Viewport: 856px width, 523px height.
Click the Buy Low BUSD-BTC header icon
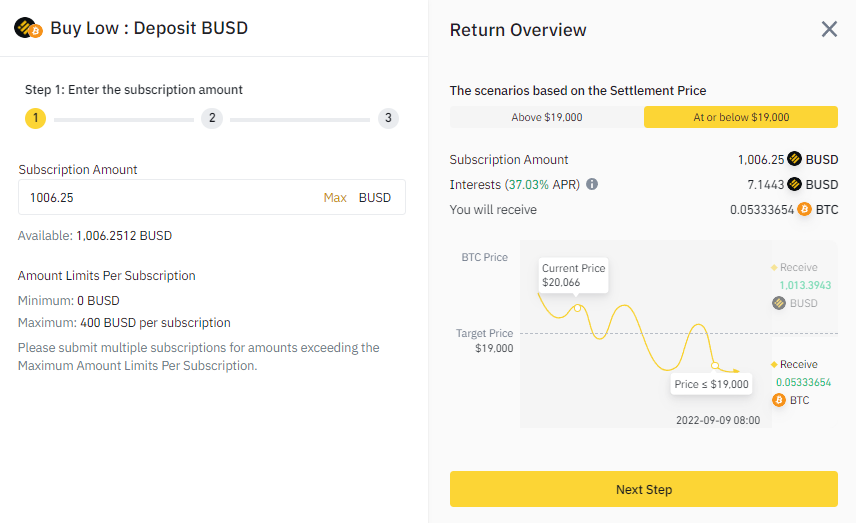(27, 28)
